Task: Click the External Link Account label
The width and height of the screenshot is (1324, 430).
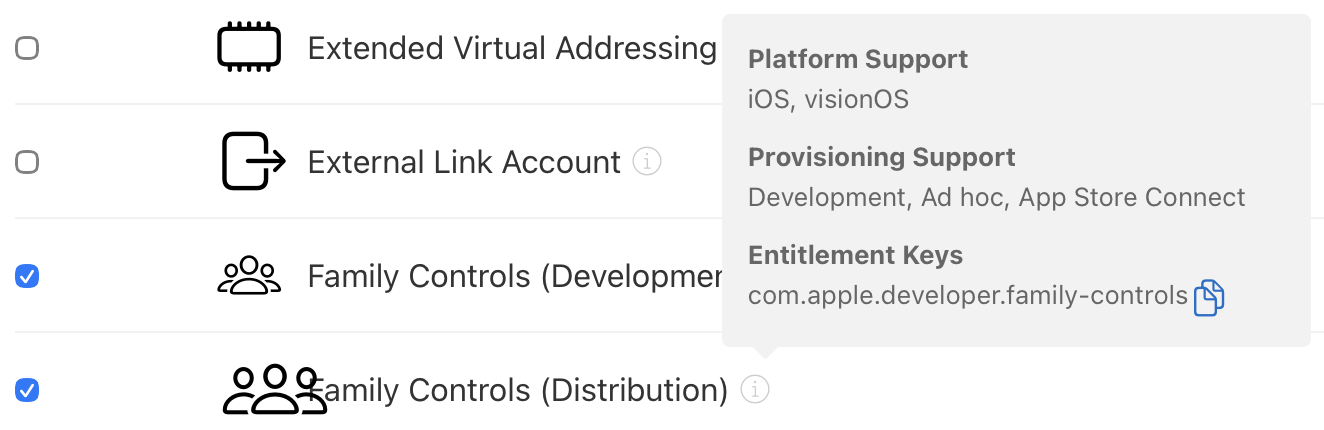Action: pos(464,162)
